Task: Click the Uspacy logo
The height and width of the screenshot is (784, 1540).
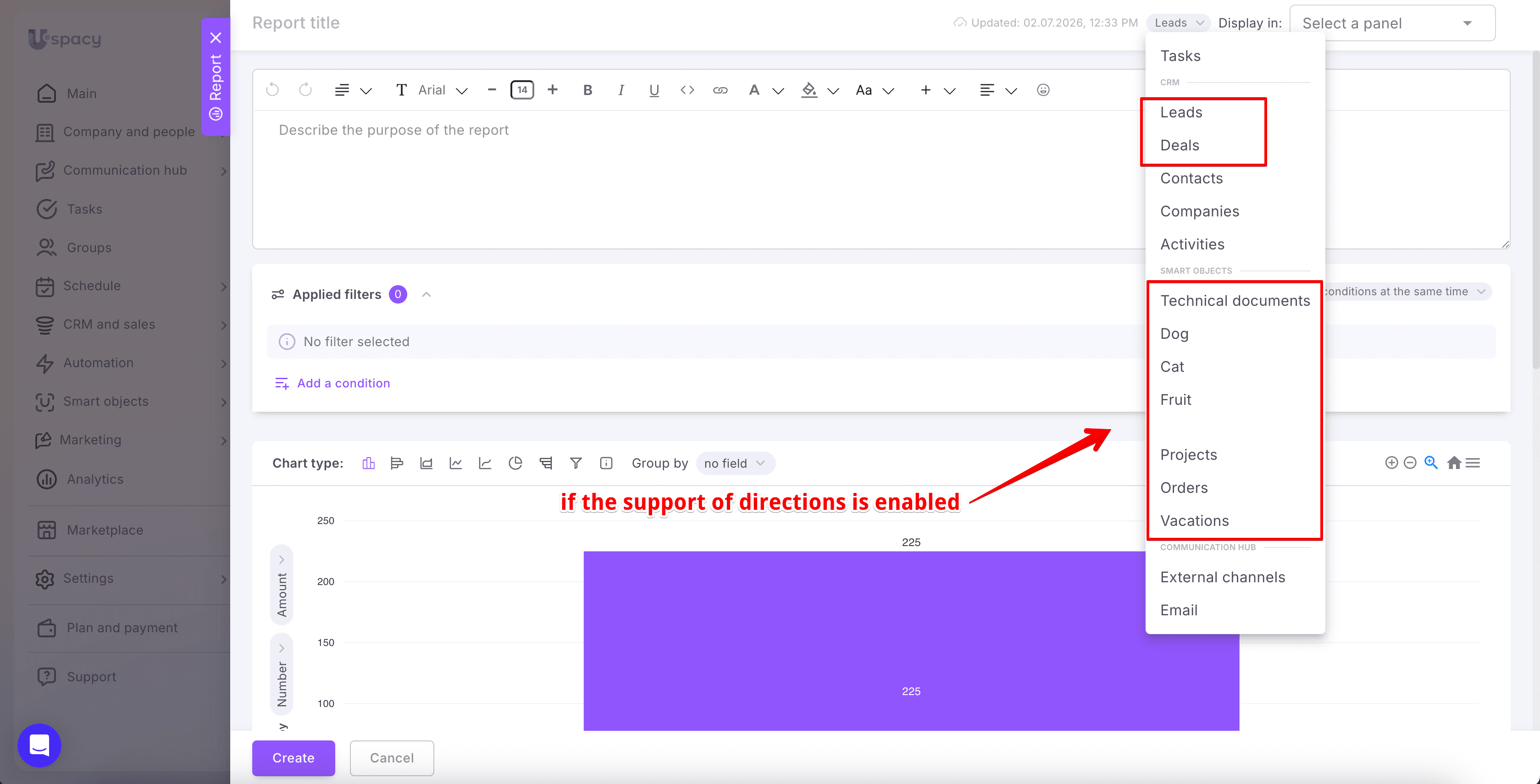Action: pyautogui.click(x=65, y=39)
